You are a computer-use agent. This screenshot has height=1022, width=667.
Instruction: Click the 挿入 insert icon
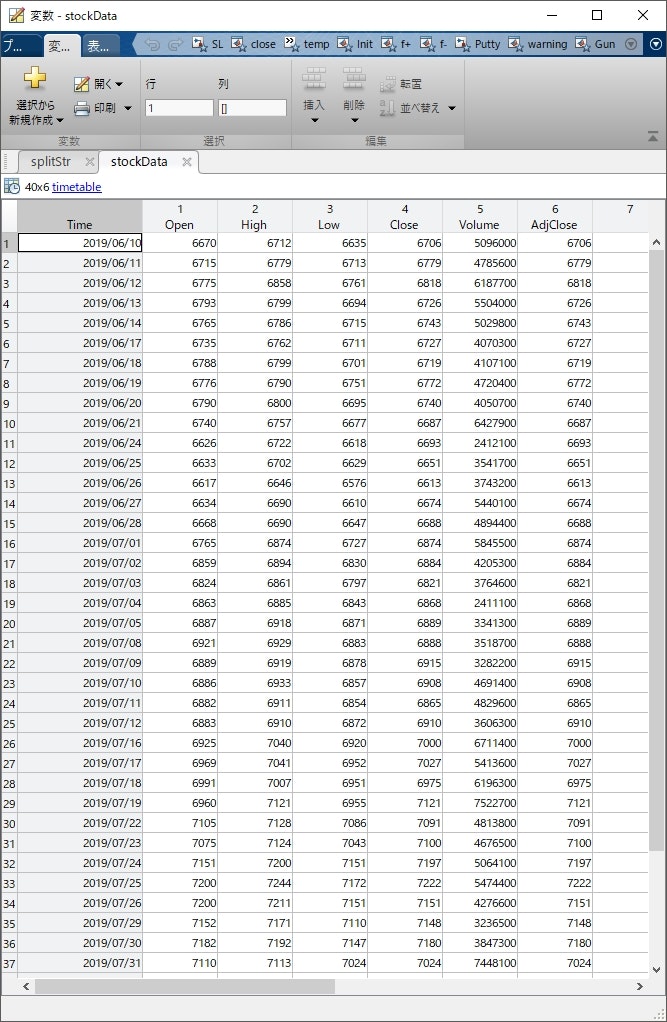pos(314,78)
